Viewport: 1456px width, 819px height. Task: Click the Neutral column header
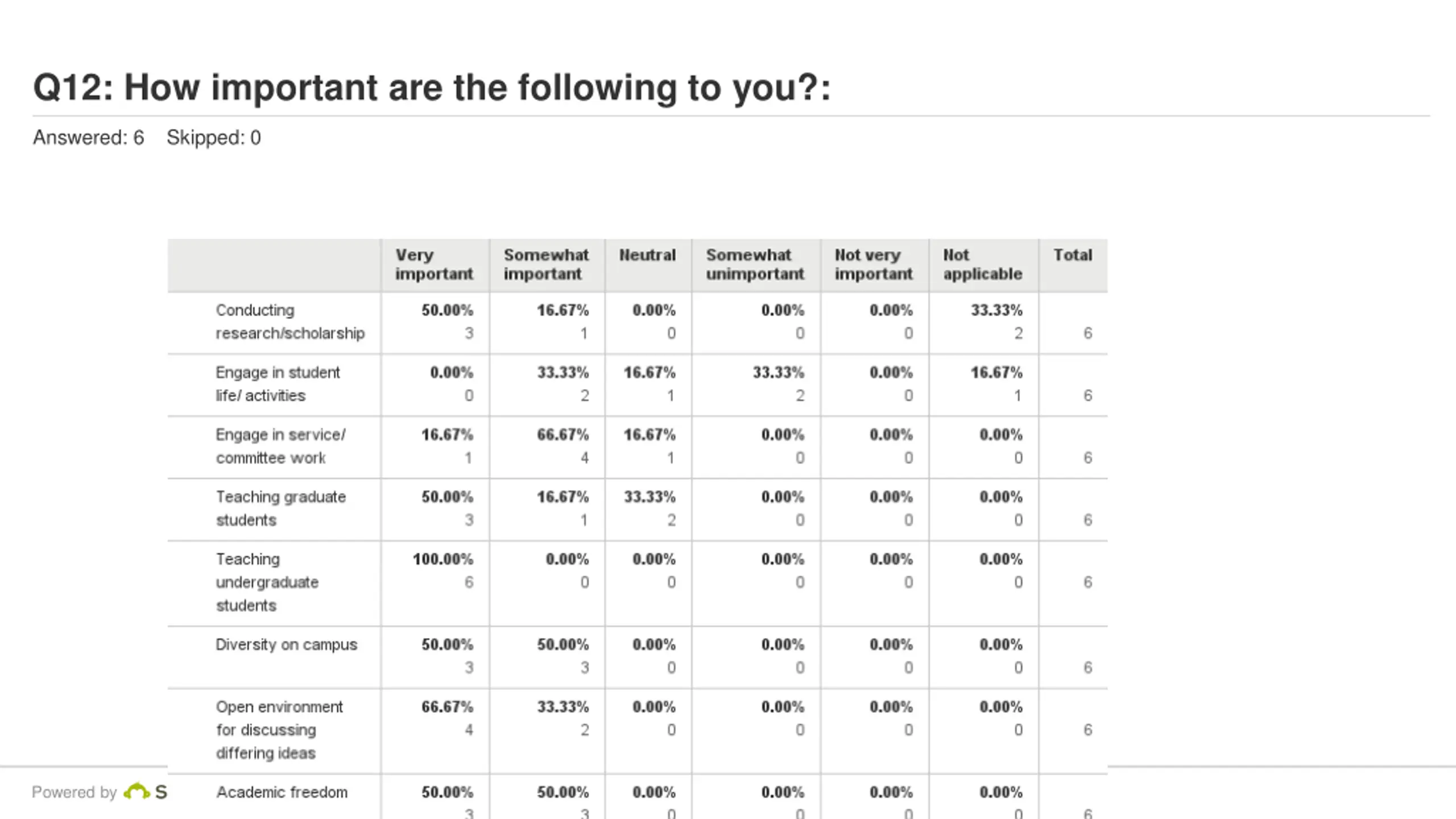click(647, 255)
